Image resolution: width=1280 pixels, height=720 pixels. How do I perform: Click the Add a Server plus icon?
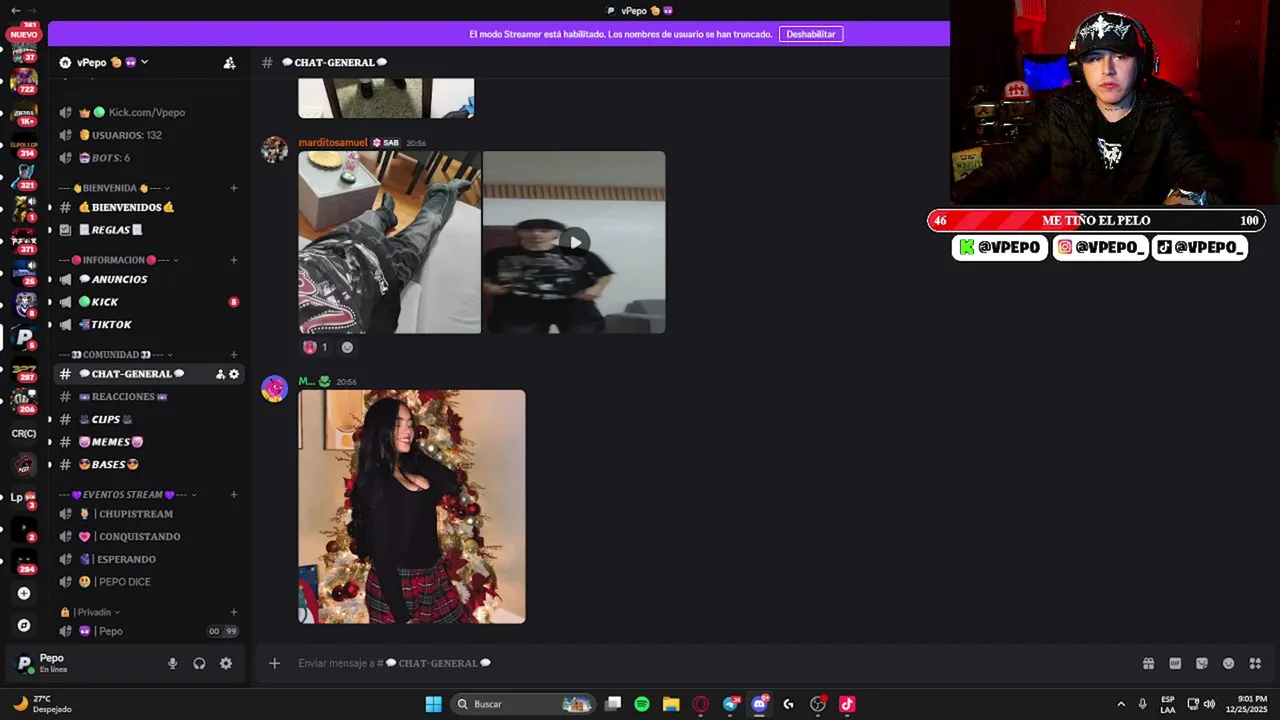point(24,593)
